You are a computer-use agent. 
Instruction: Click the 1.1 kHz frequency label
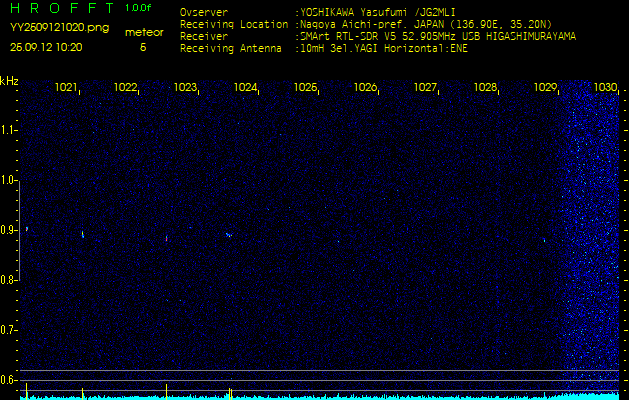pos(8,130)
